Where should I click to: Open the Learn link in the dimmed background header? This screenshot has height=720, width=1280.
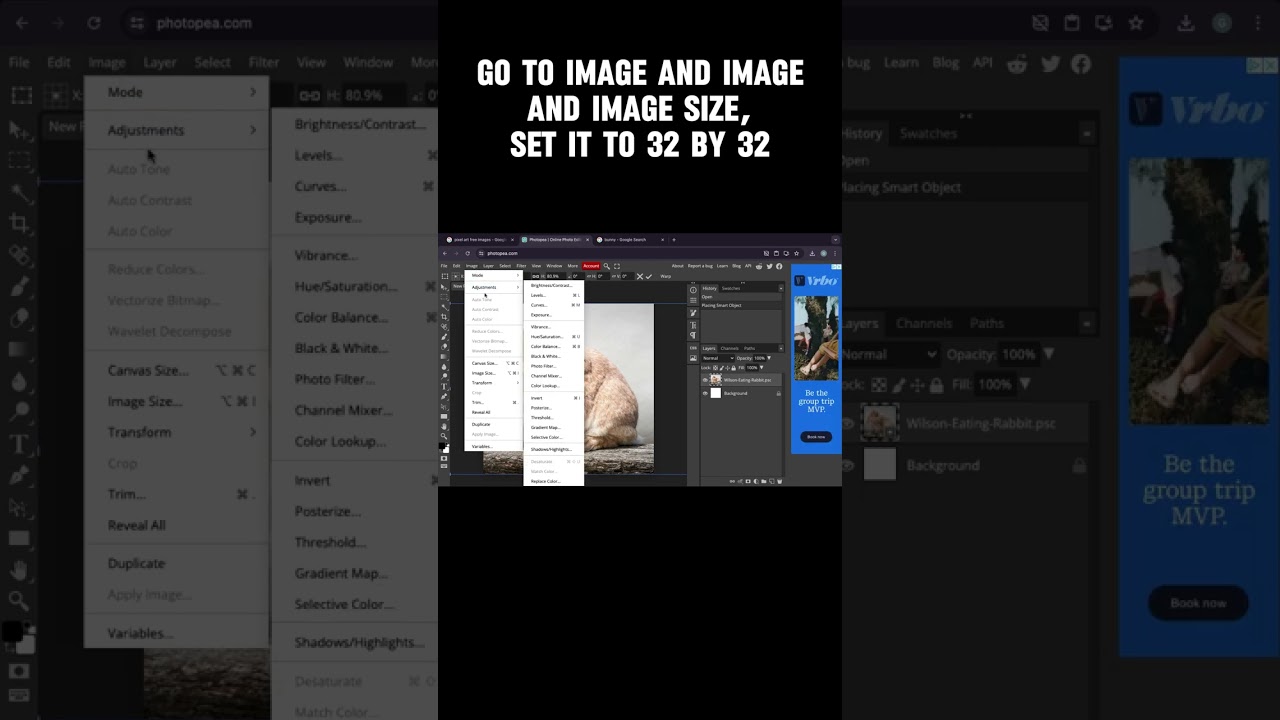click(900, 62)
